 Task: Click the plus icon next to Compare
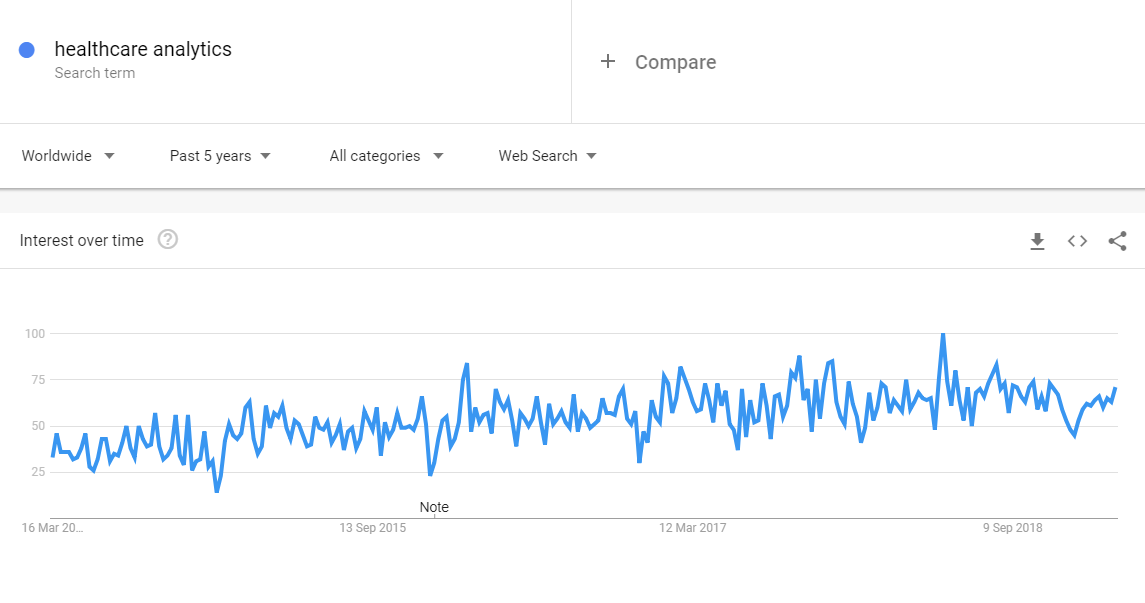pyautogui.click(x=608, y=61)
